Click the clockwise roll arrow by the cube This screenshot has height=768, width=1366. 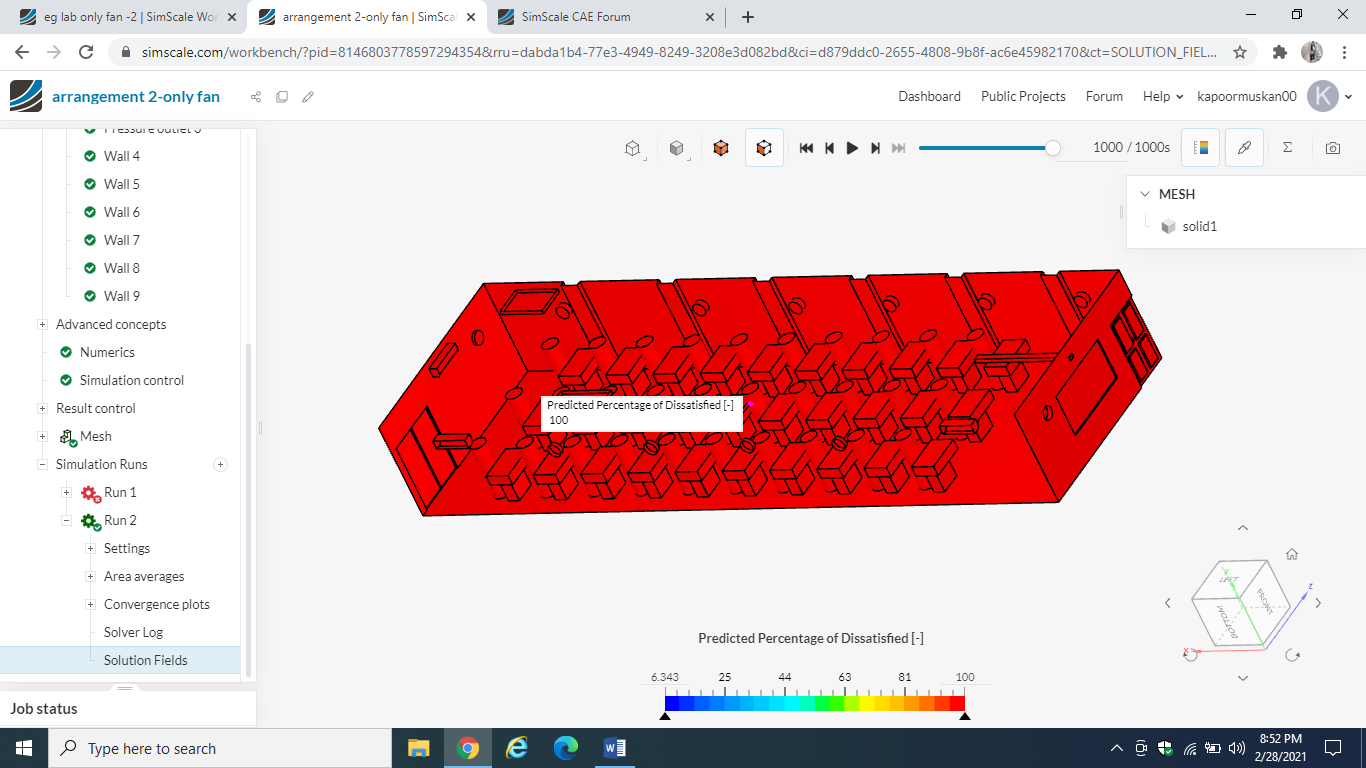click(x=1292, y=654)
